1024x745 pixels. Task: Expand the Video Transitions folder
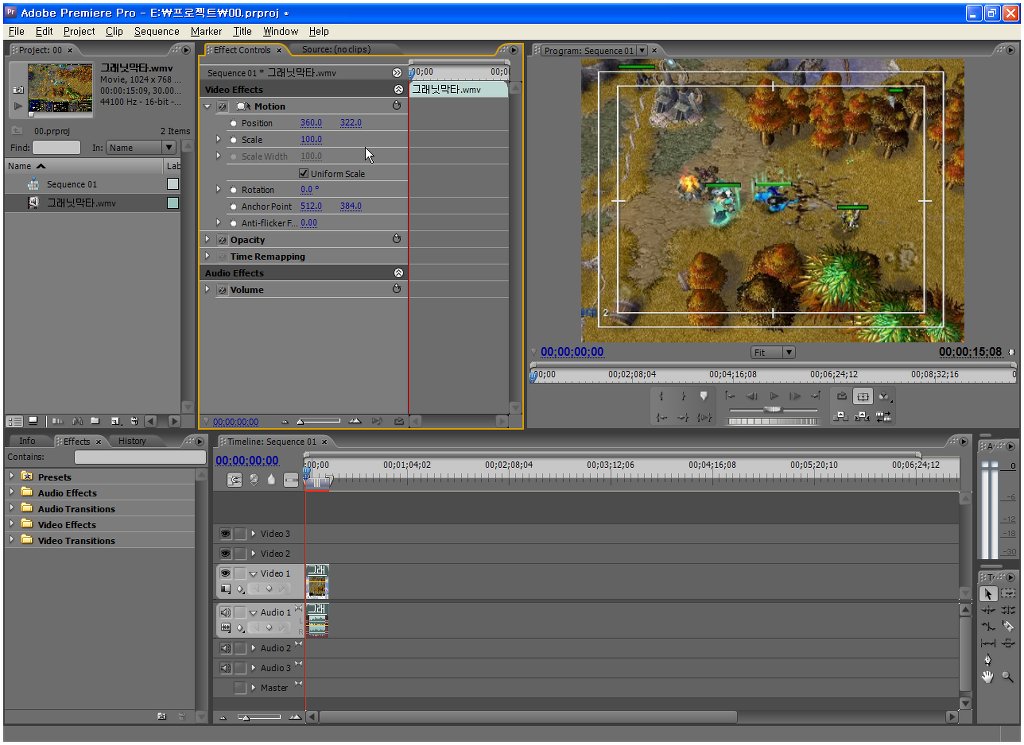12,541
